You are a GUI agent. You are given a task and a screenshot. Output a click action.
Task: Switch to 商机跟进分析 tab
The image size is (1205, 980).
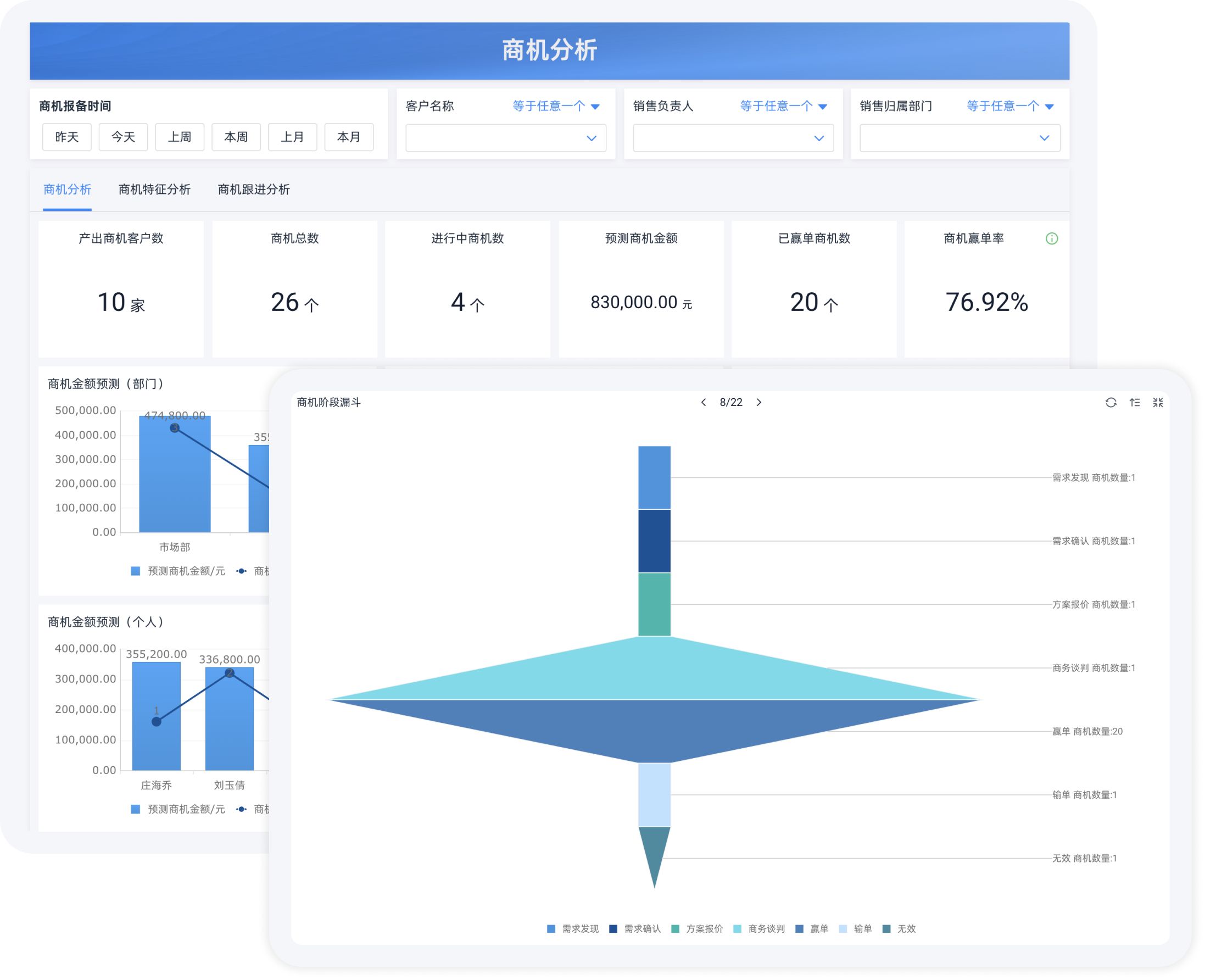[253, 190]
